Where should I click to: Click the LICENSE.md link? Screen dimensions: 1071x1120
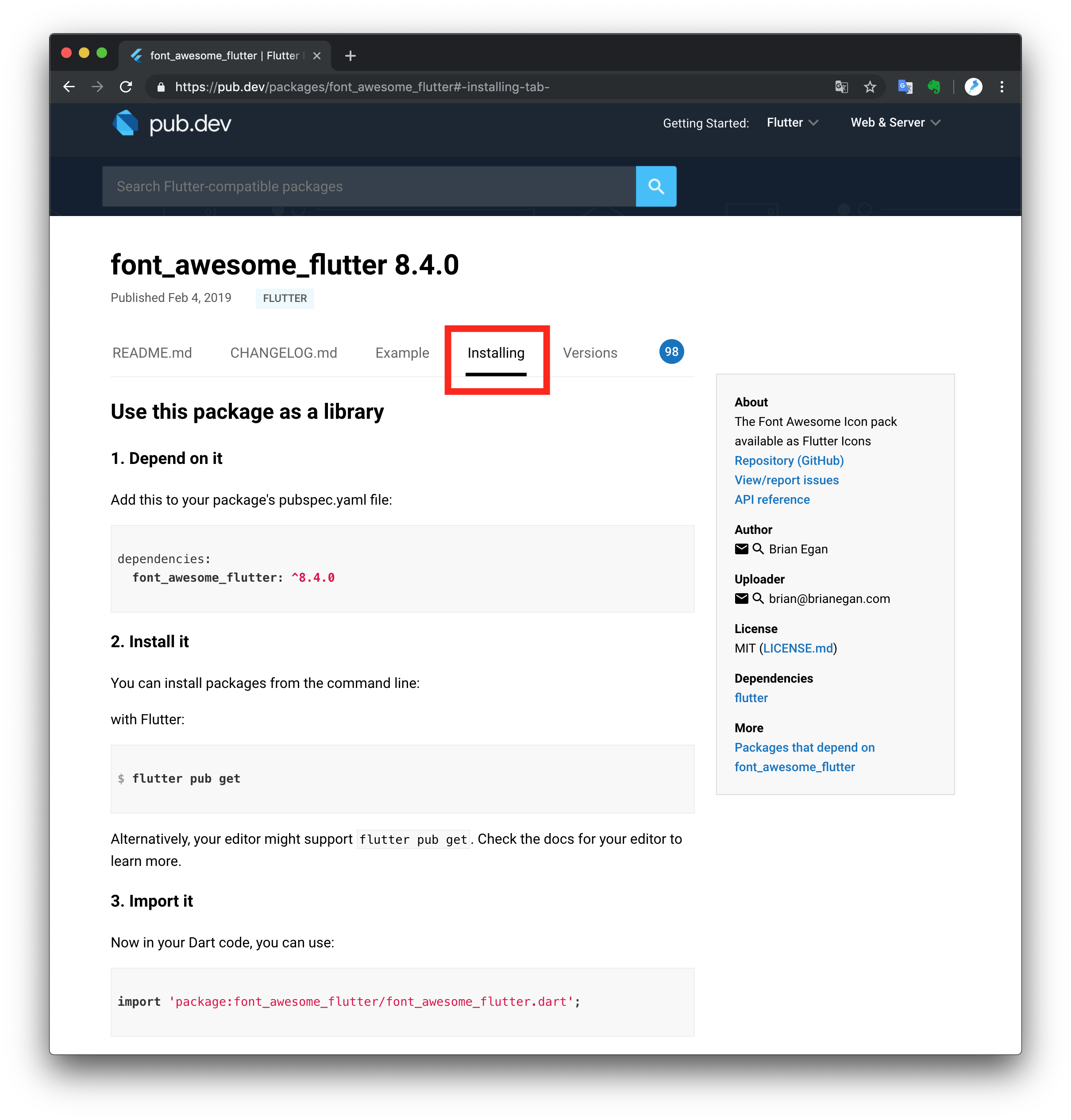[797, 648]
